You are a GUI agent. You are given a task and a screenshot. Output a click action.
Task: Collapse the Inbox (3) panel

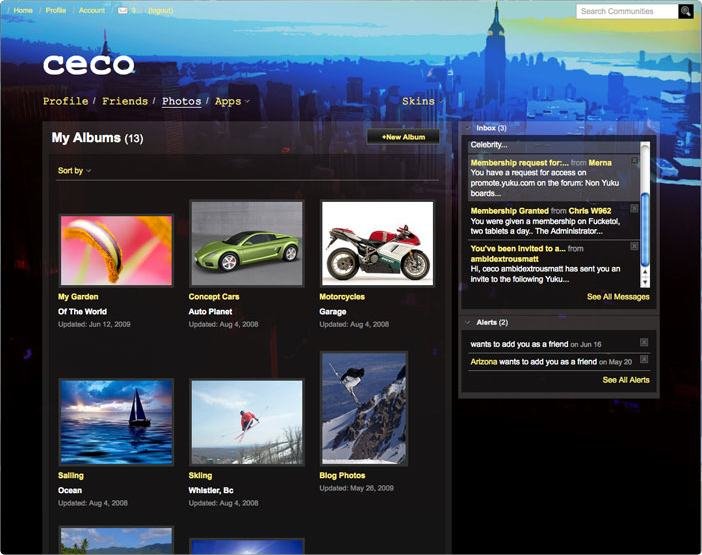[x=468, y=128]
